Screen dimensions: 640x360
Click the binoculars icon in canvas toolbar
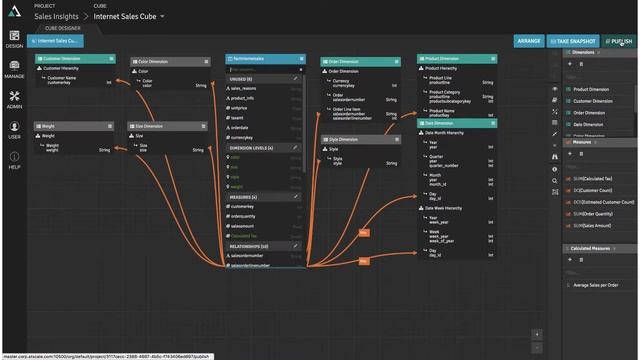pyautogui.click(x=555, y=157)
